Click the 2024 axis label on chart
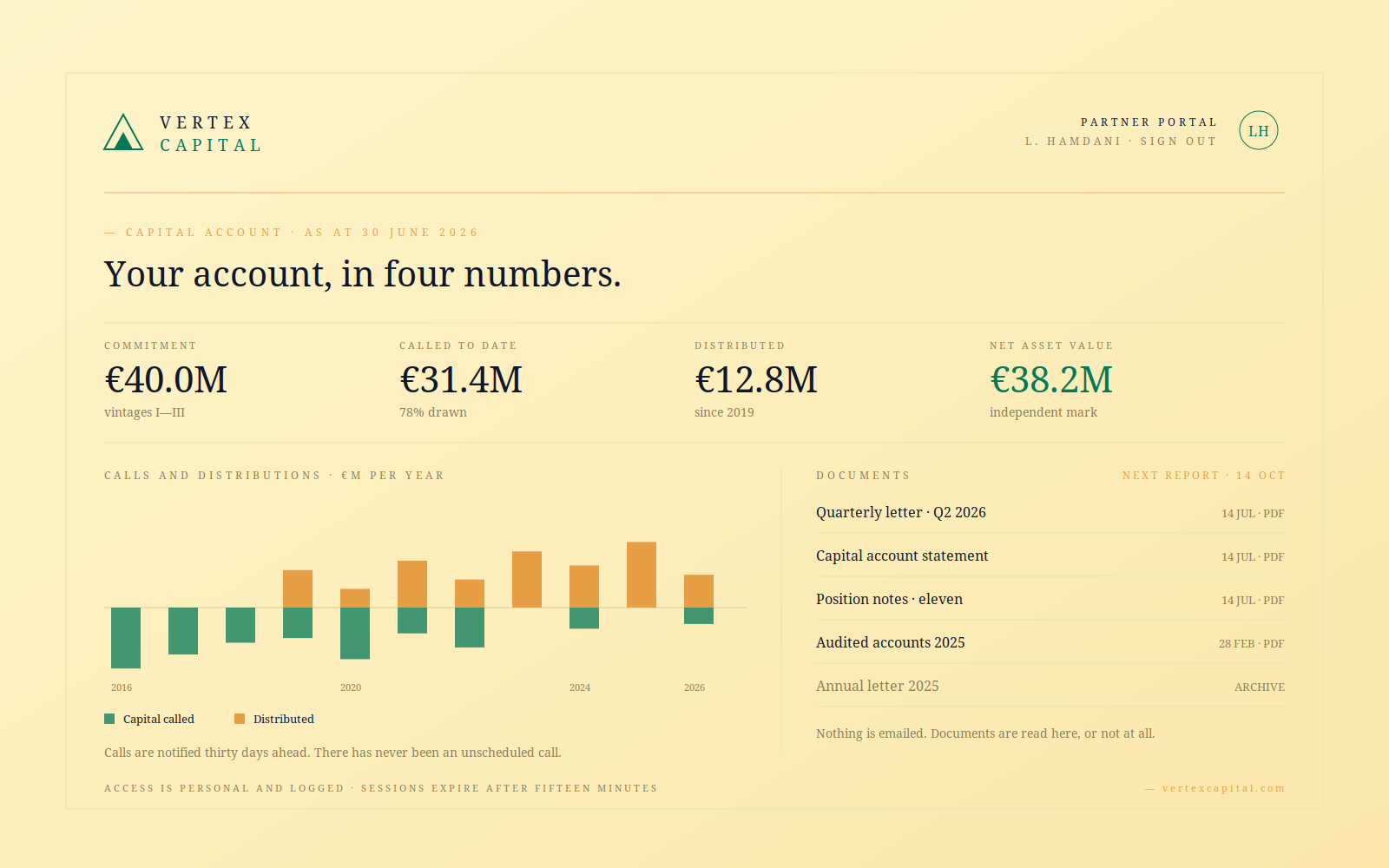The width and height of the screenshot is (1389, 868). tap(580, 687)
